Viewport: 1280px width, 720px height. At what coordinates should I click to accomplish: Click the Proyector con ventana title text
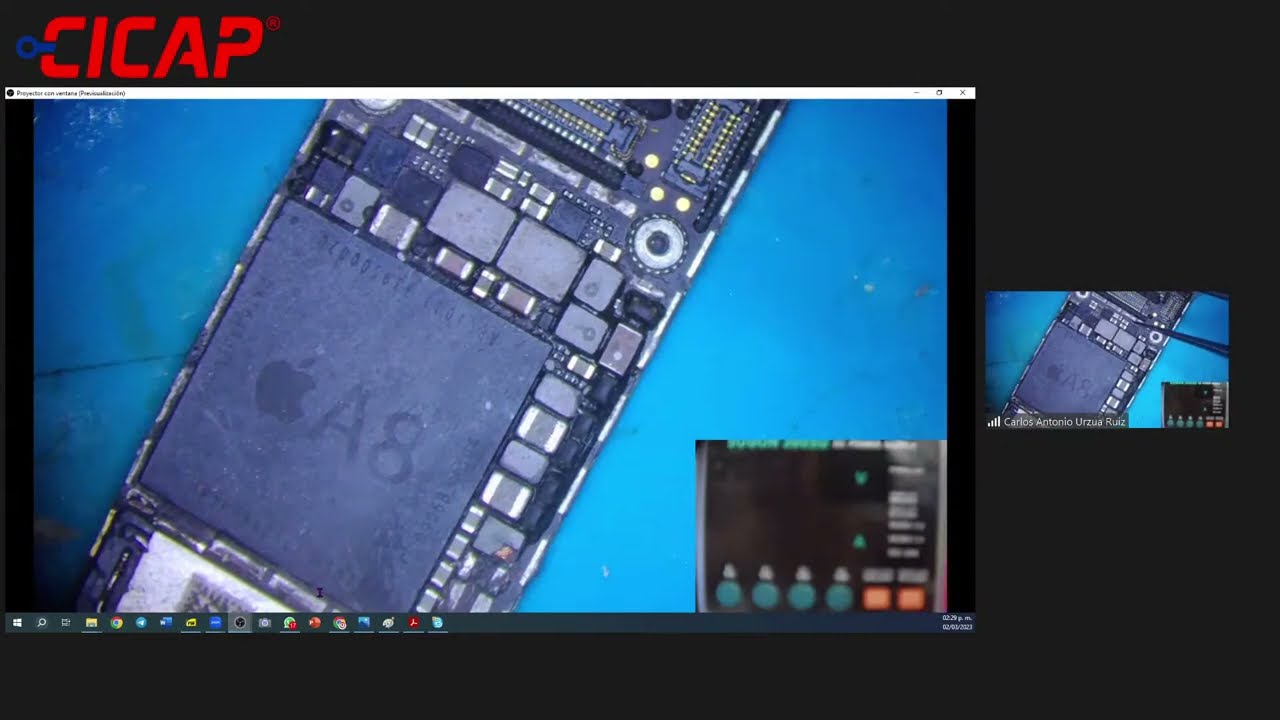point(71,93)
